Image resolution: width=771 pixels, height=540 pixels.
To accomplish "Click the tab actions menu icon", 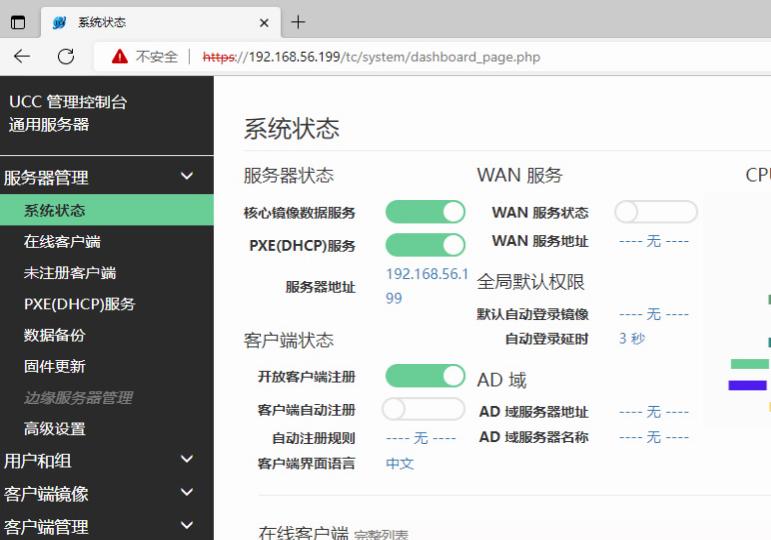I will click(18, 22).
